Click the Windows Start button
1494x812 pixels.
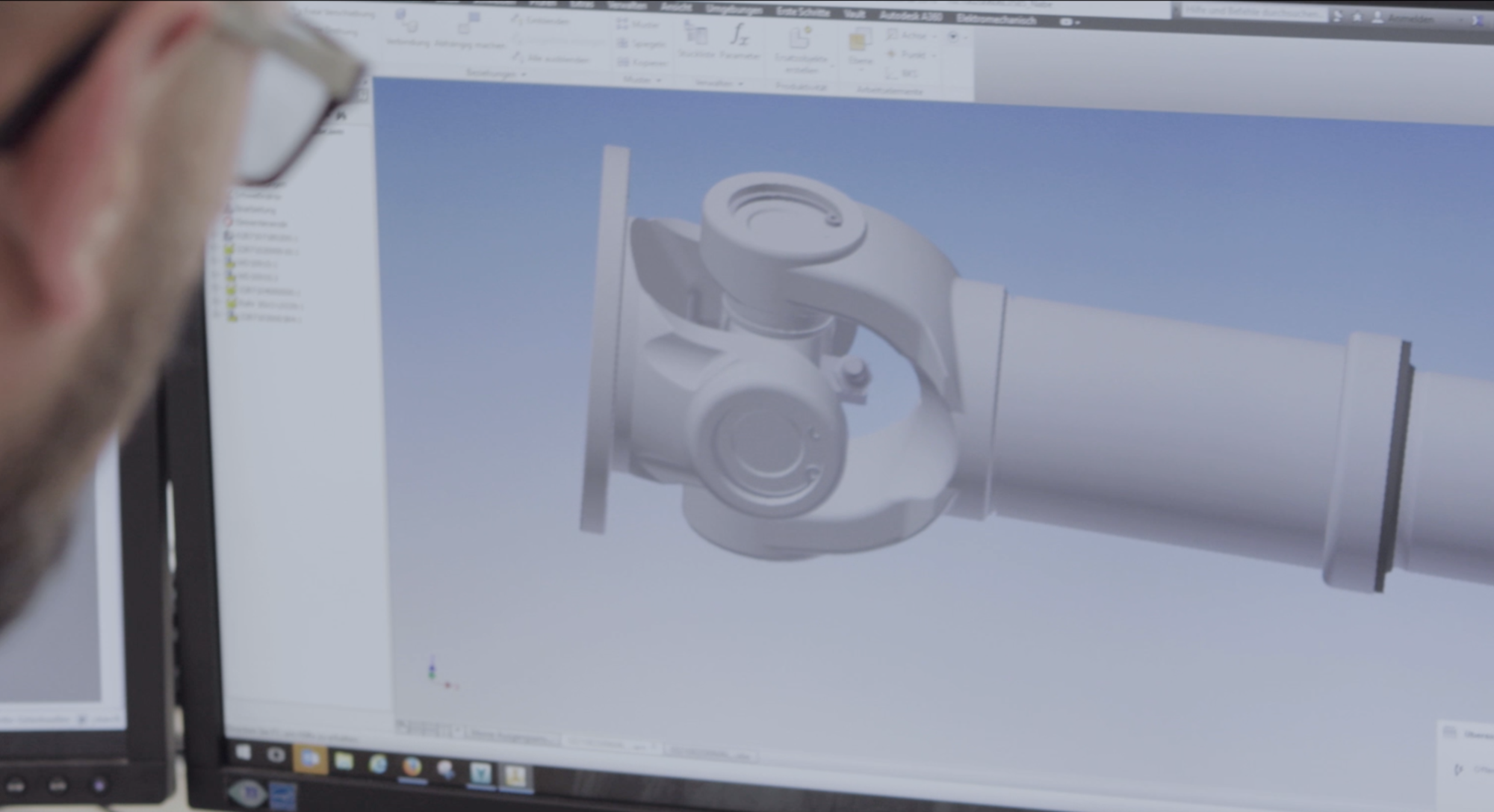pyautogui.click(x=243, y=753)
